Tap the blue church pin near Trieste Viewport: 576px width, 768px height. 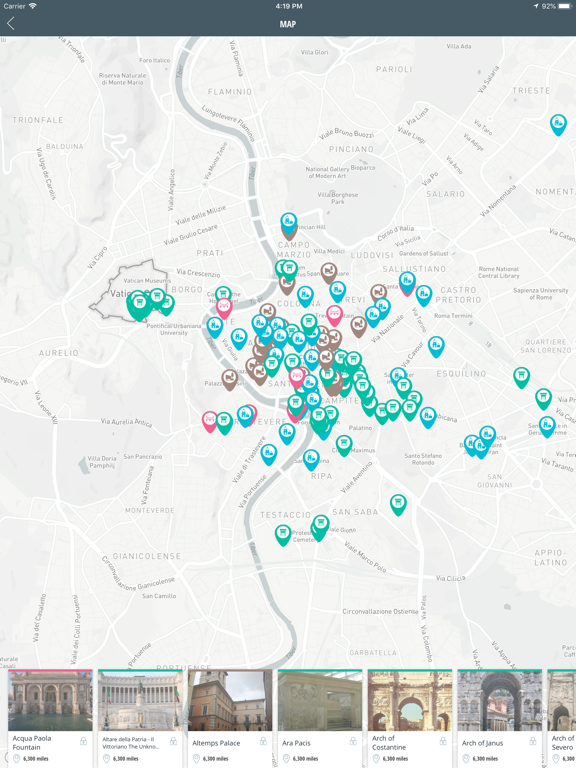coord(558,124)
